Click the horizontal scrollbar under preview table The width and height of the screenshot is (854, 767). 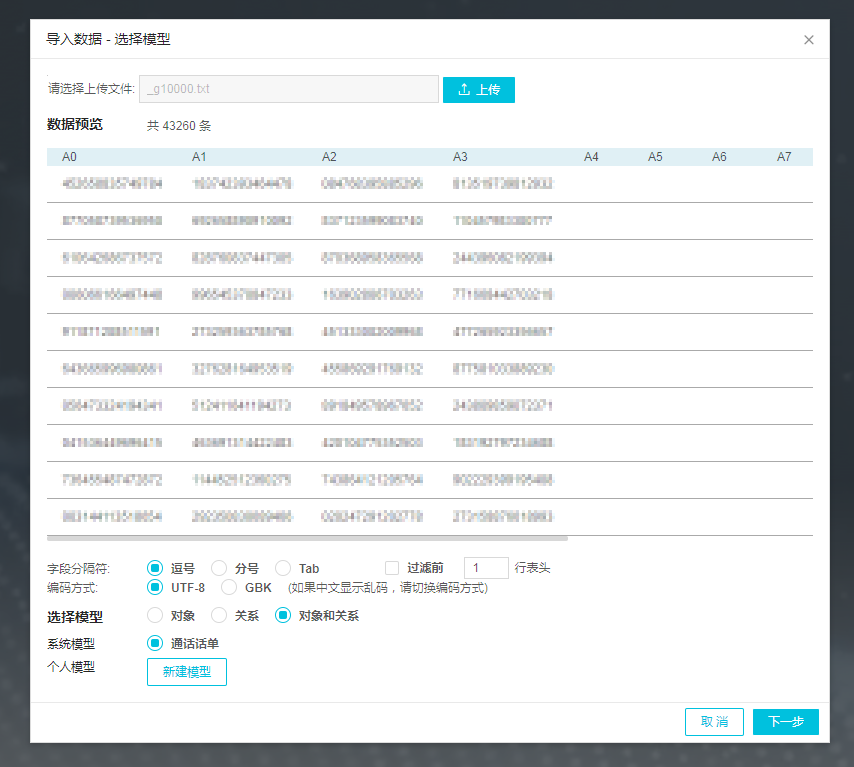click(x=307, y=538)
